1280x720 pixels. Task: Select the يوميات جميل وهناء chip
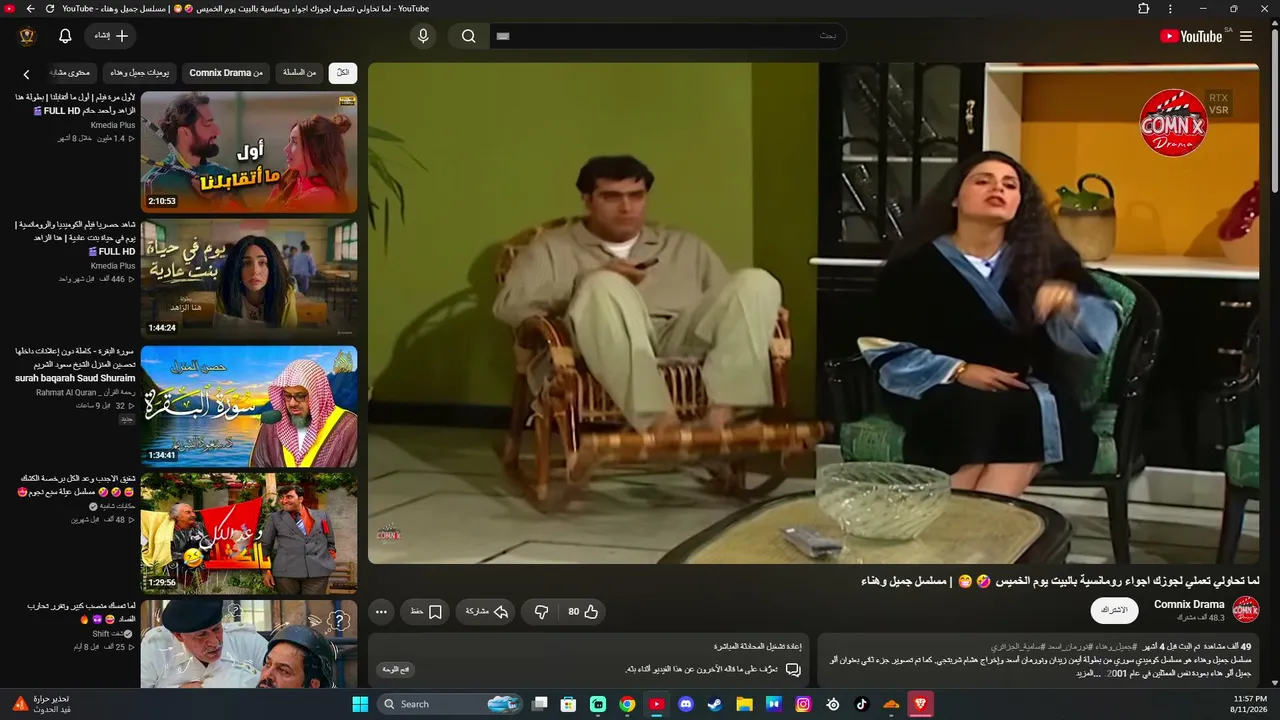(x=140, y=72)
